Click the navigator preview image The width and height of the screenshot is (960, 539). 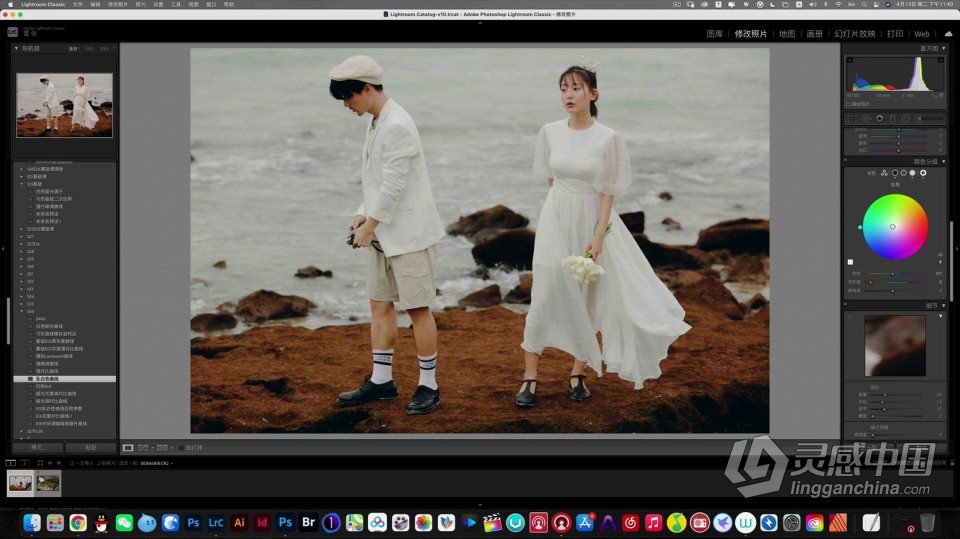(64, 105)
